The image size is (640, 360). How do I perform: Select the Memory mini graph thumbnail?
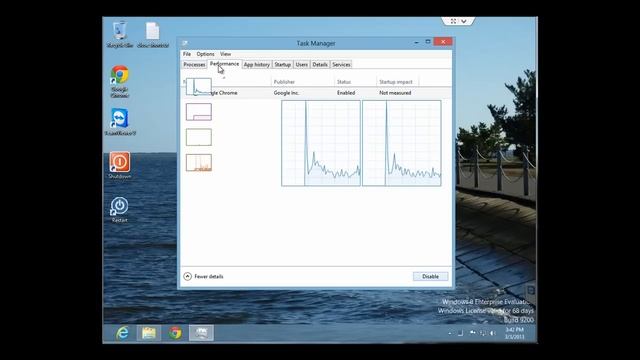[199, 112]
